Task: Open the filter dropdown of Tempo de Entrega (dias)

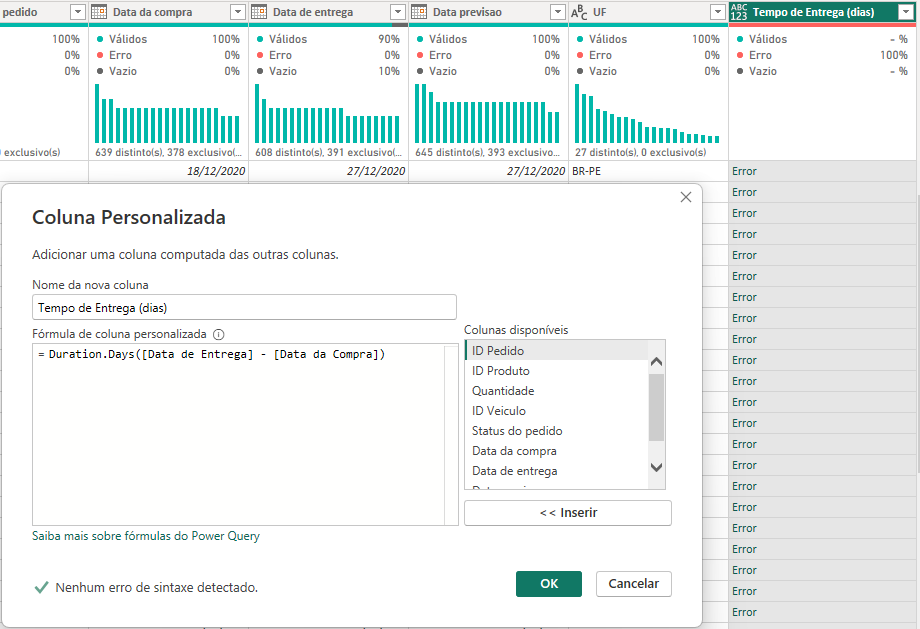Action: (x=905, y=12)
